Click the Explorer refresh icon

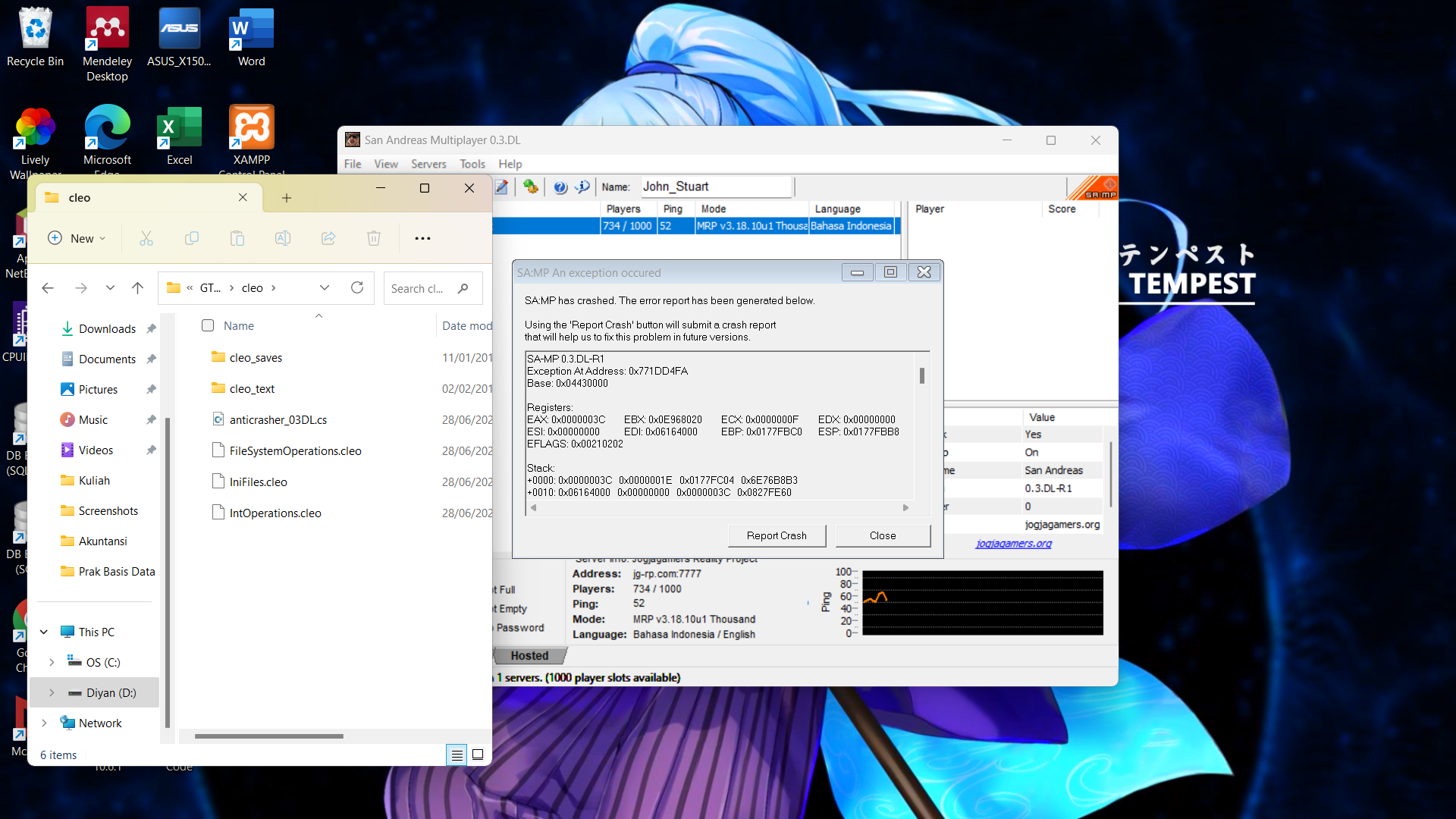357,287
